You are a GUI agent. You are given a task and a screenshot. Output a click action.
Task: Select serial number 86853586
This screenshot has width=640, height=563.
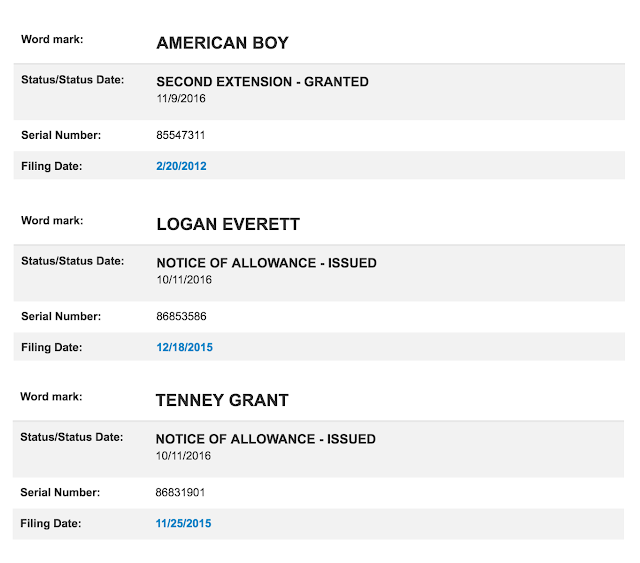coord(182,317)
